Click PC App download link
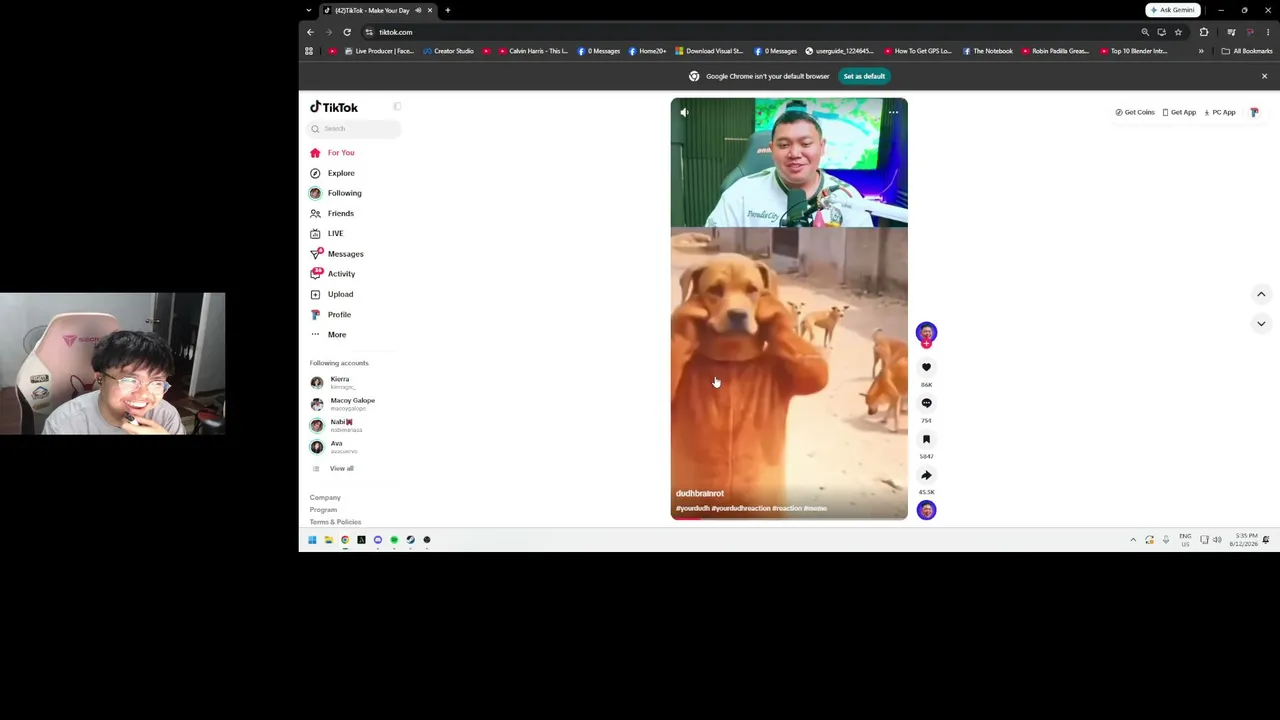Image resolution: width=1280 pixels, height=720 pixels. coord(1220,112)
